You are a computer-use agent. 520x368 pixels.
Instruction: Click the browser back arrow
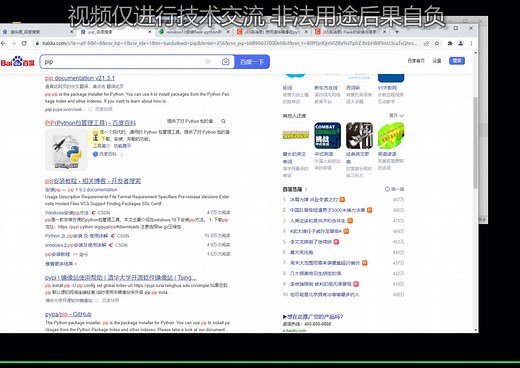coord(3,43)
